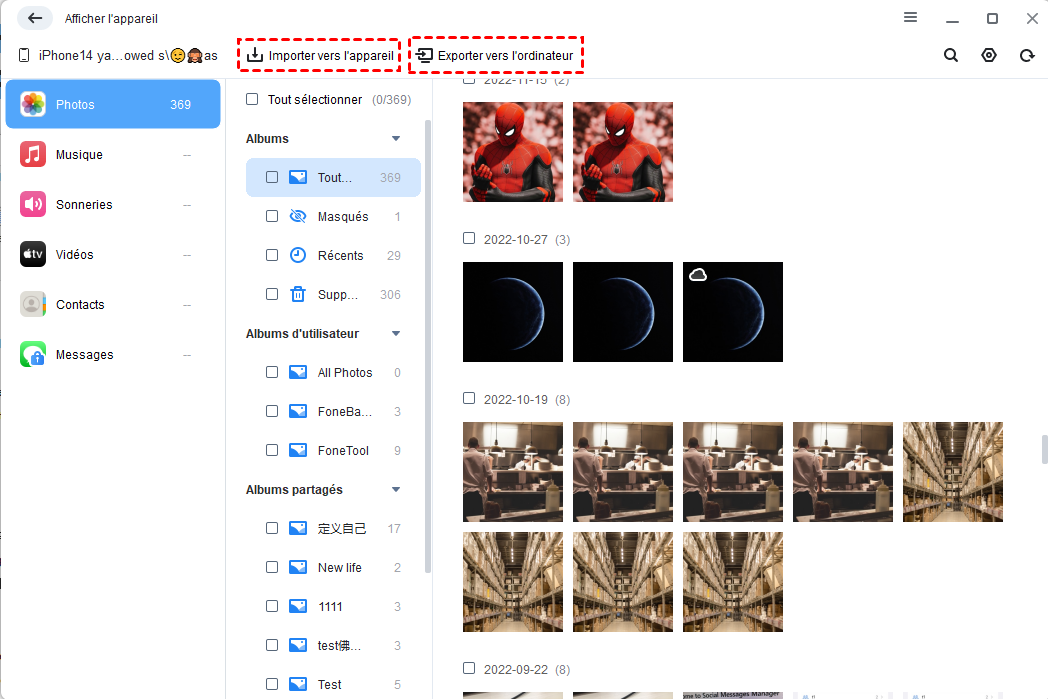Click the 1111 album icon
Screen dimensions: 1048x699
[297, 606]
